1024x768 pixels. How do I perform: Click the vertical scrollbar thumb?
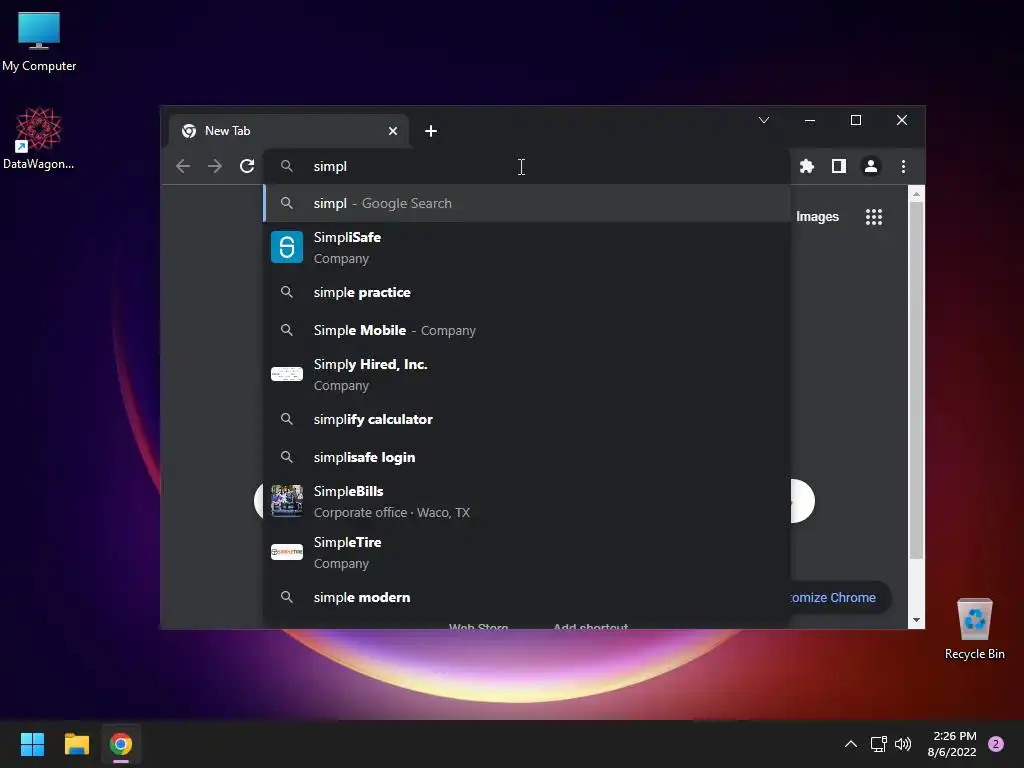pos(916,380)
